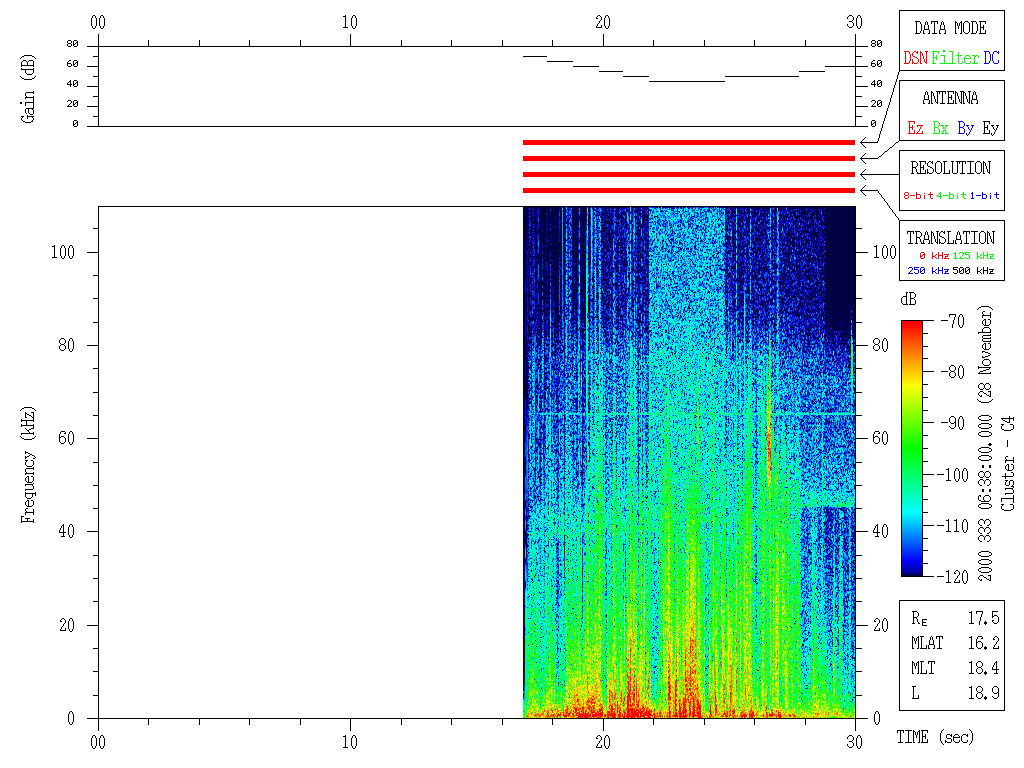Click the MLAT value 16.2
Image resolution: width=1024 pixels, height=768 pixels.
983,643
